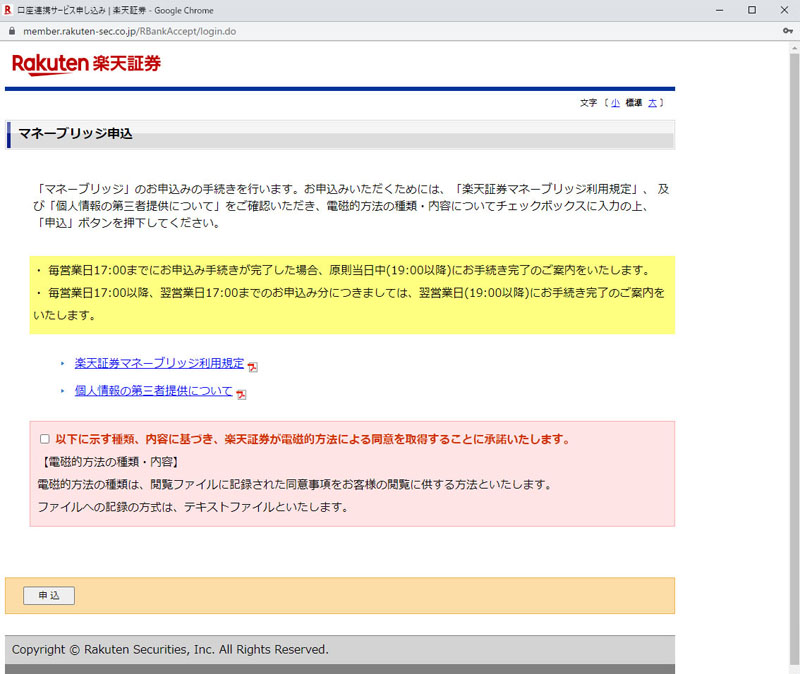
Task: Click the lock icon in the address bar
Action: pyautogui.click(x=12, y=31)
